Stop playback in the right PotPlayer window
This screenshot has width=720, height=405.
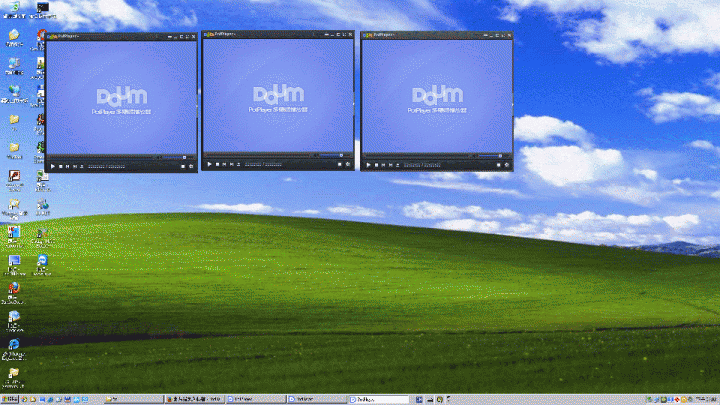pos(376,165)
